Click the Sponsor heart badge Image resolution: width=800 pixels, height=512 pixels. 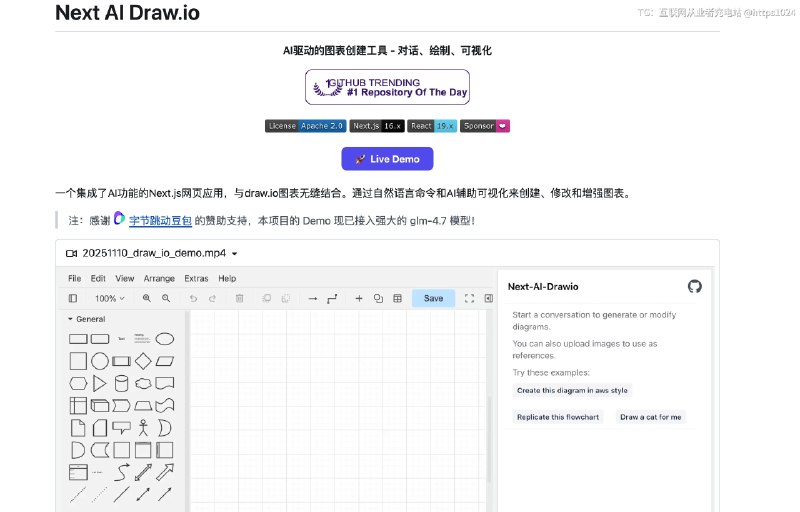[x=485, y=126]
